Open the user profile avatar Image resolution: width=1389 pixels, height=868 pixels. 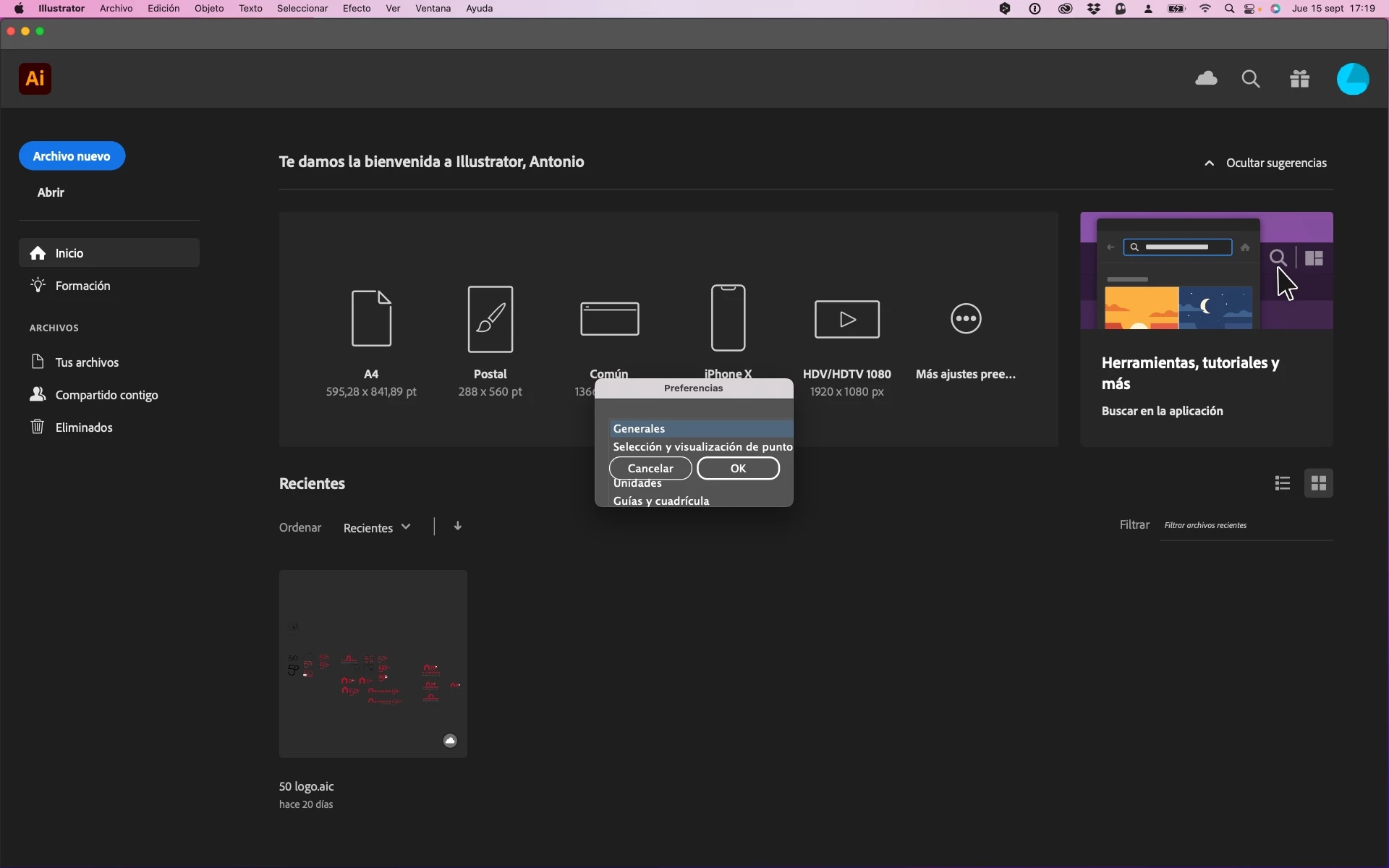tap(1352, 79)
